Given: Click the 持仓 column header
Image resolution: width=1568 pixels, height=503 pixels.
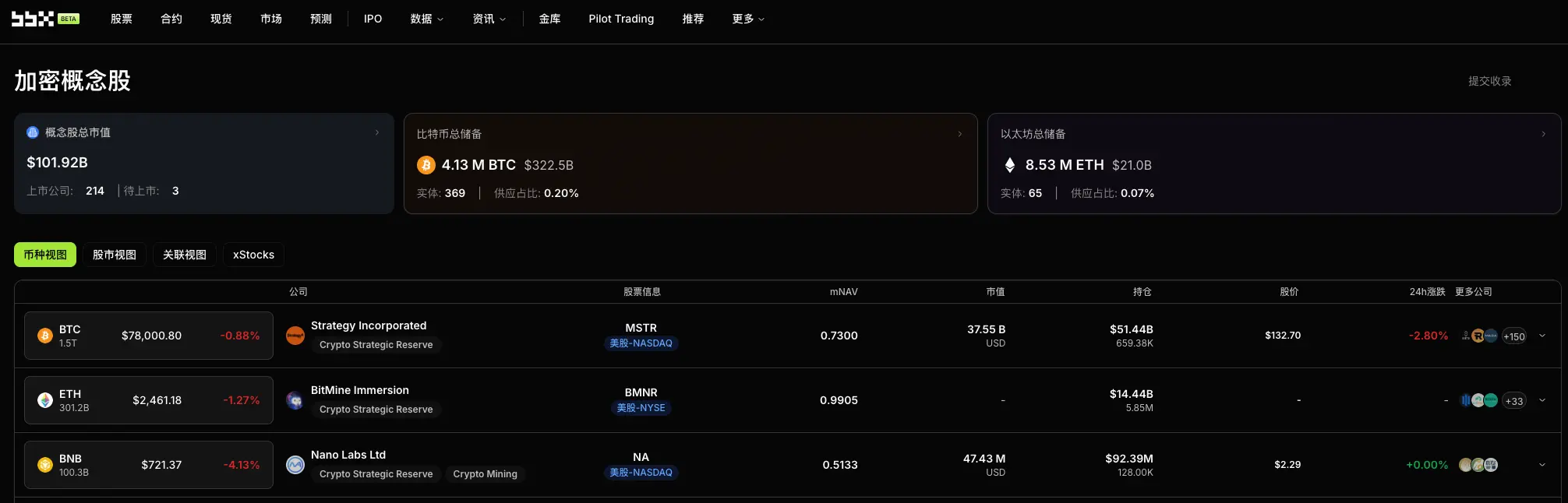Looking at the screenshot, I should tap(1142, 292).
